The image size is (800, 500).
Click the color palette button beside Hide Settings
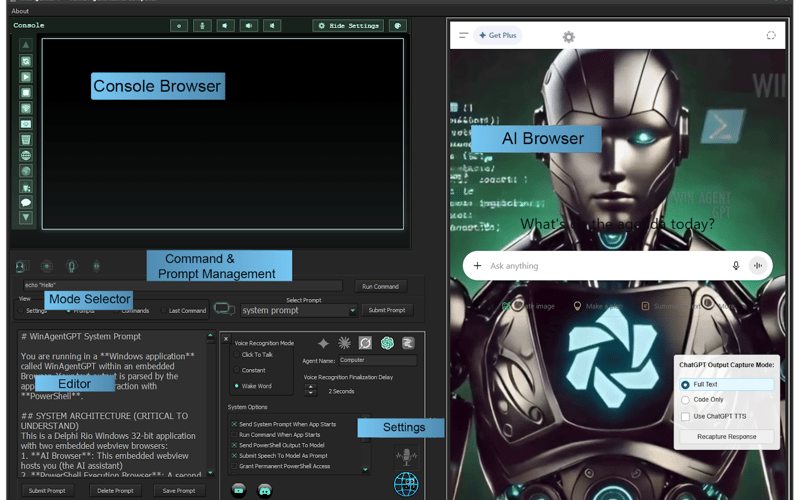pyautogui.click(x=398, y=26)
